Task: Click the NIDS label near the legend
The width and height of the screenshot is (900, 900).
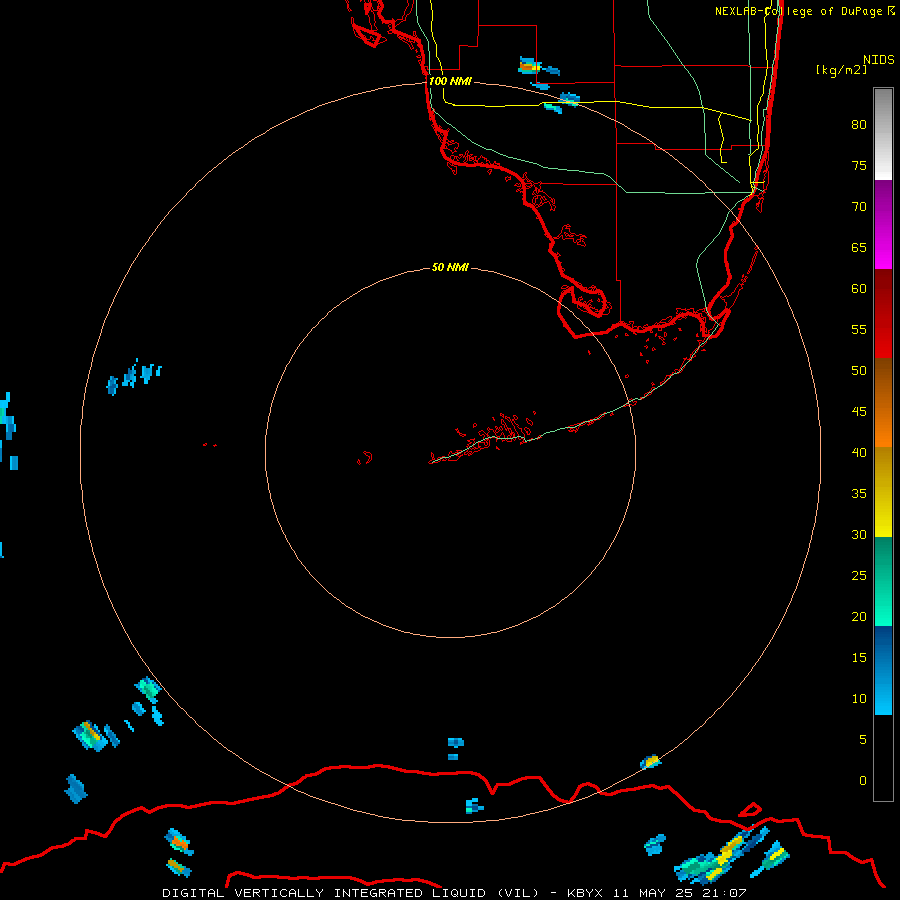Action: point(879,60)
